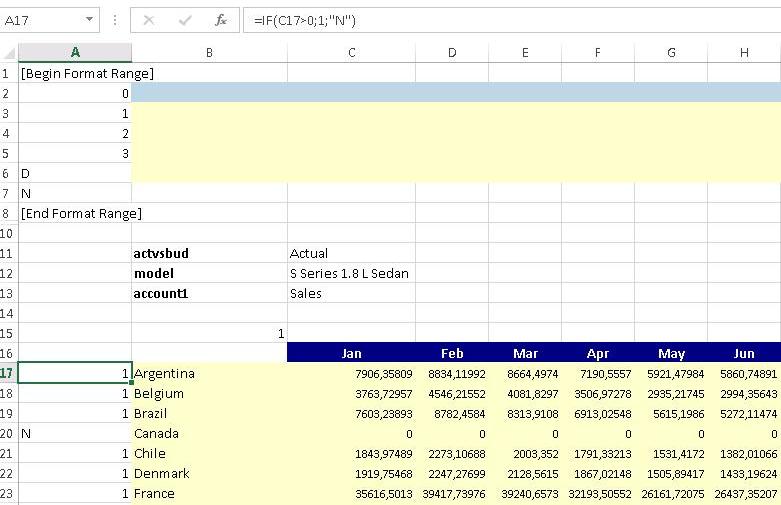This screenshot has height=505, width=781.
Task: Click the S Series 1.8 L Sedan cell
Action: coord(351,273)
